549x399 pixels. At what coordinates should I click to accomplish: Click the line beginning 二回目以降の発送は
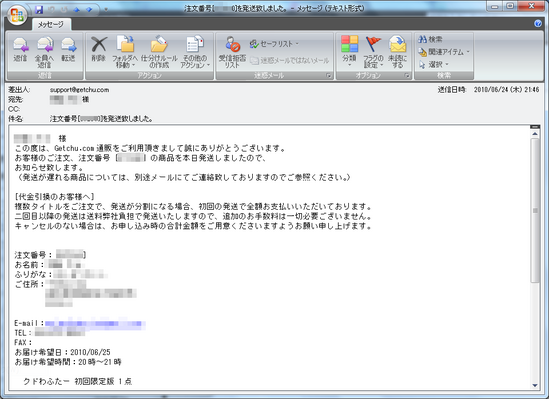click(193, 216)
